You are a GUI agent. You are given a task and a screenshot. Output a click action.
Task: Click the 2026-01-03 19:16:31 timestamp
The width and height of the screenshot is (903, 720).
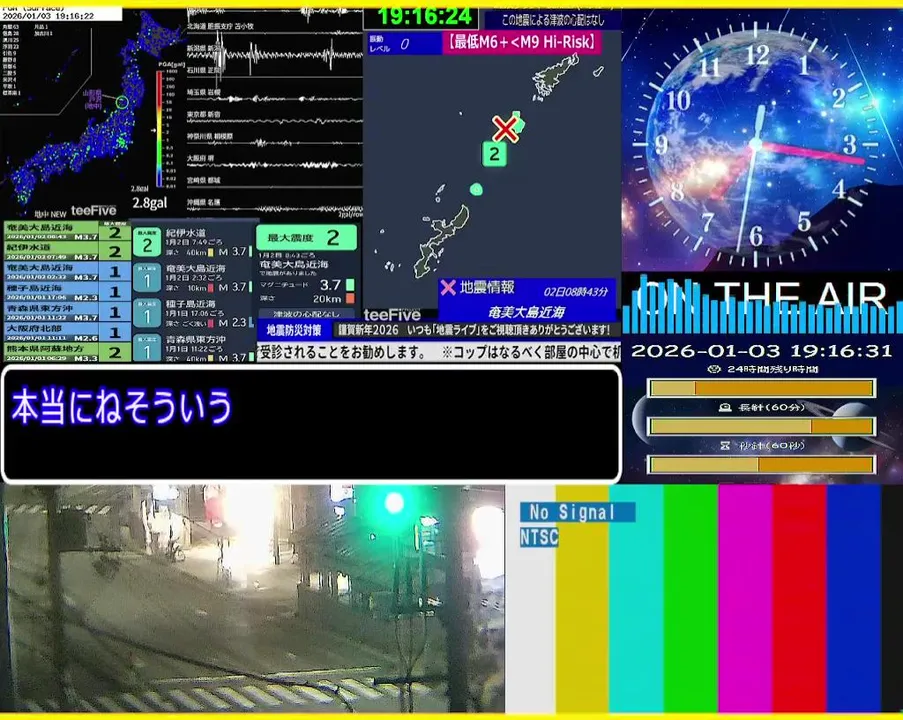[x=761, y=351]
